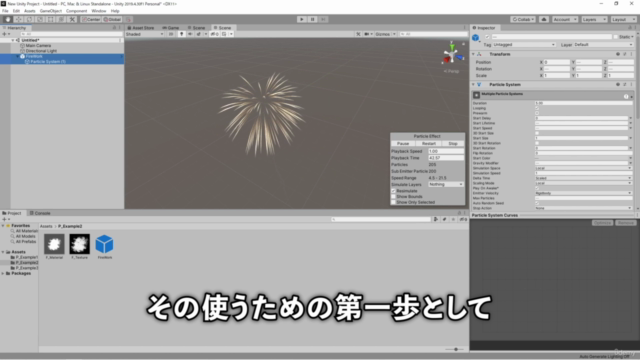Select the Hand tool in toolbar
Image resolution: width=640 pixels, height=360 pixels.
8,19
